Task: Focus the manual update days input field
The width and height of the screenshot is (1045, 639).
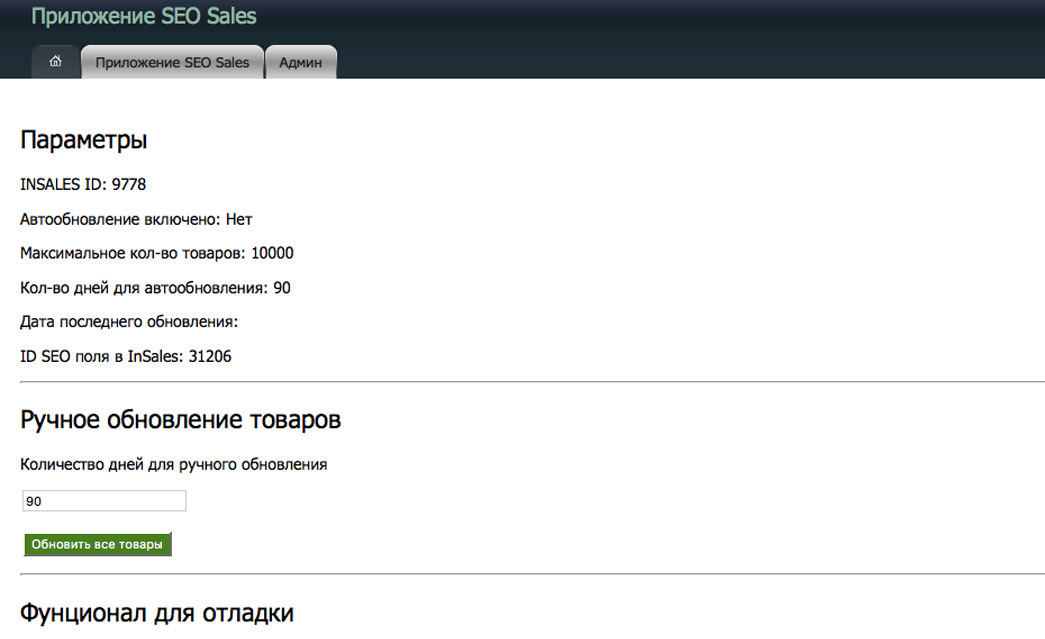Action: pyautogui.click(x=104, y=501)
